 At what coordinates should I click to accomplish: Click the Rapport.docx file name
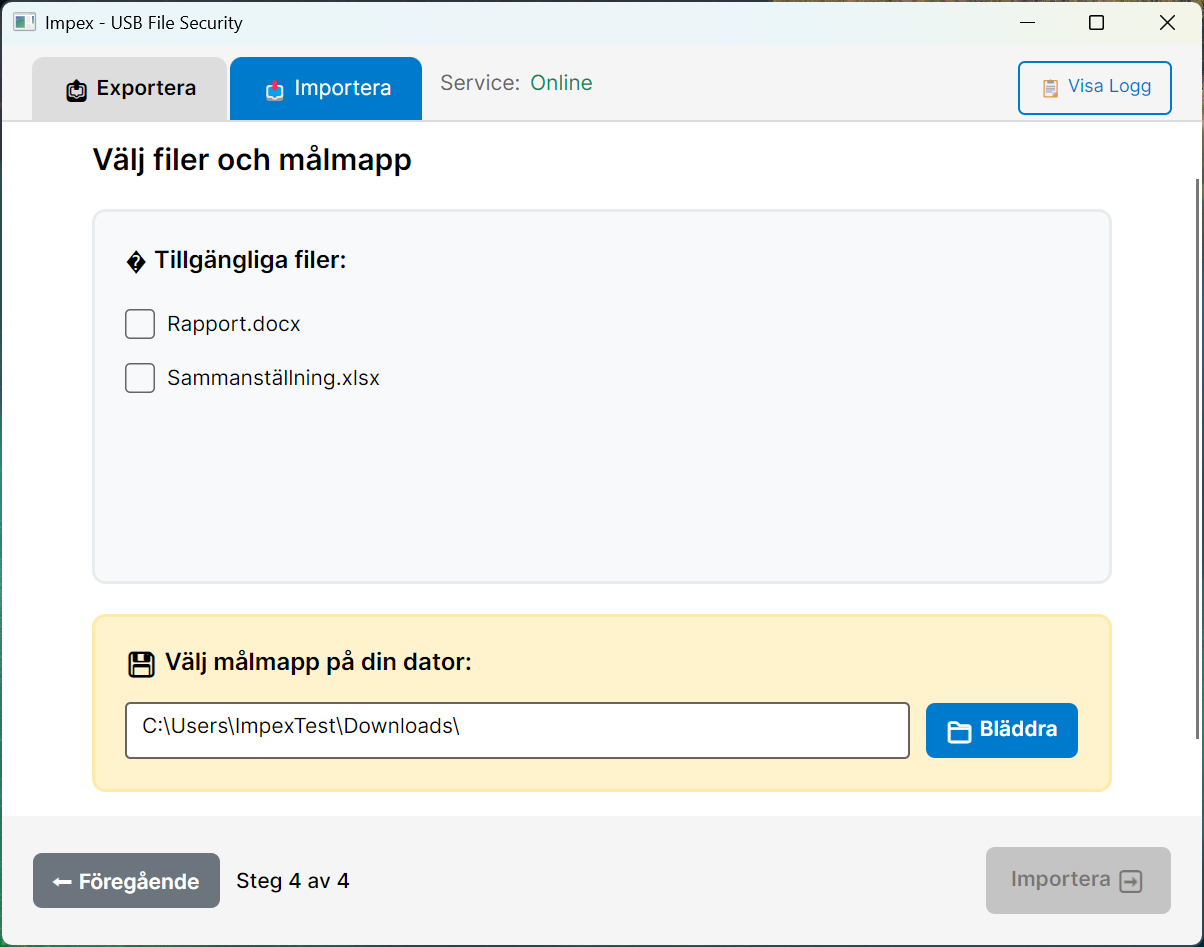click(234, 324)
